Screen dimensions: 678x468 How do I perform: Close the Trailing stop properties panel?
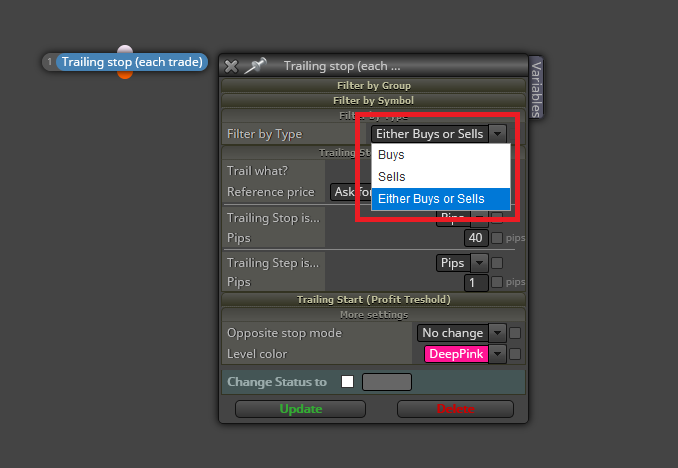click(231, 66)
